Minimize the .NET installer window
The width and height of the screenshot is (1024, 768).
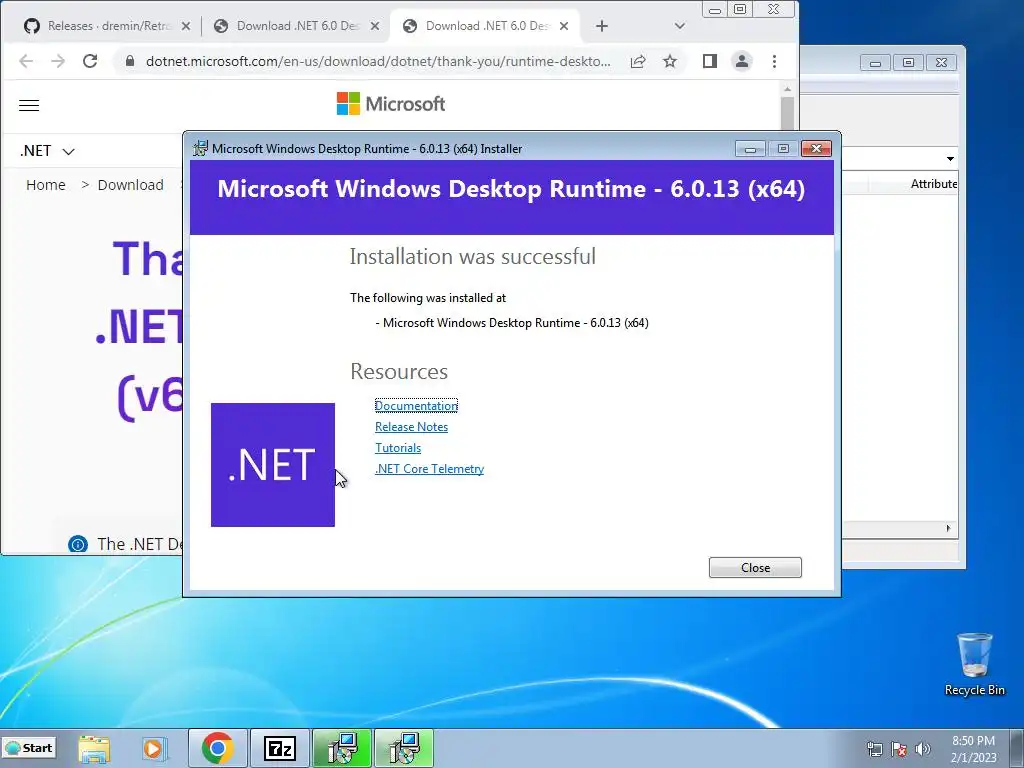click(750, 149)
